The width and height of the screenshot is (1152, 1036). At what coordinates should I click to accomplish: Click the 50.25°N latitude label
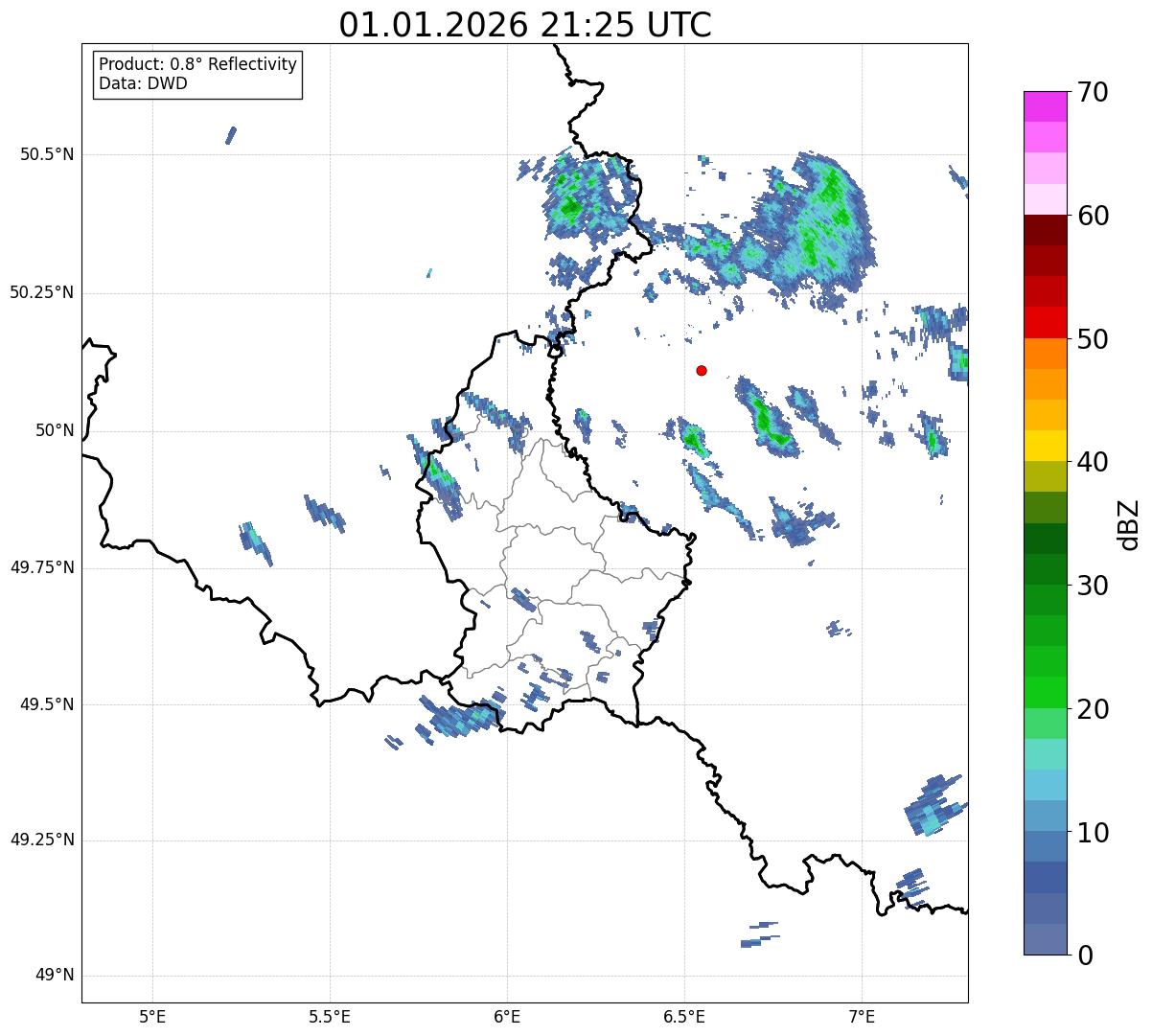click(x=42, y=292)
